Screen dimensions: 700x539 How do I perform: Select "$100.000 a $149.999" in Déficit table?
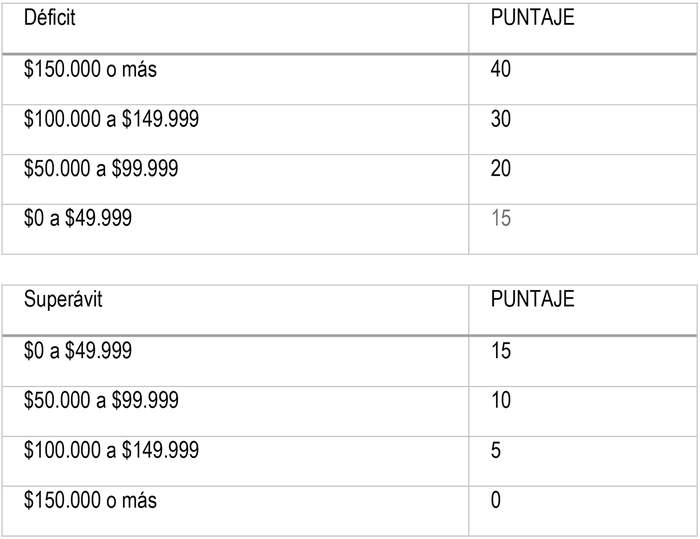tap(111, 120)
